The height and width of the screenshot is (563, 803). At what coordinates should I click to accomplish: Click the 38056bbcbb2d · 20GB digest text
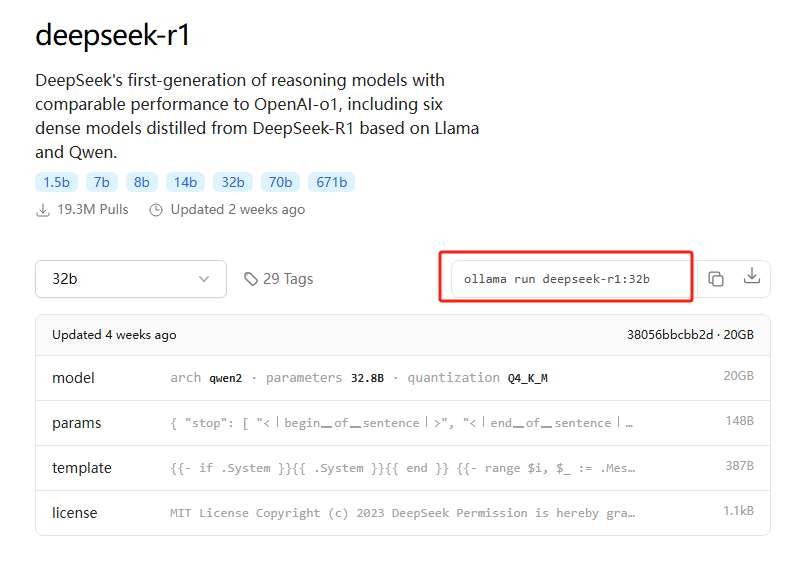[690, 335]
